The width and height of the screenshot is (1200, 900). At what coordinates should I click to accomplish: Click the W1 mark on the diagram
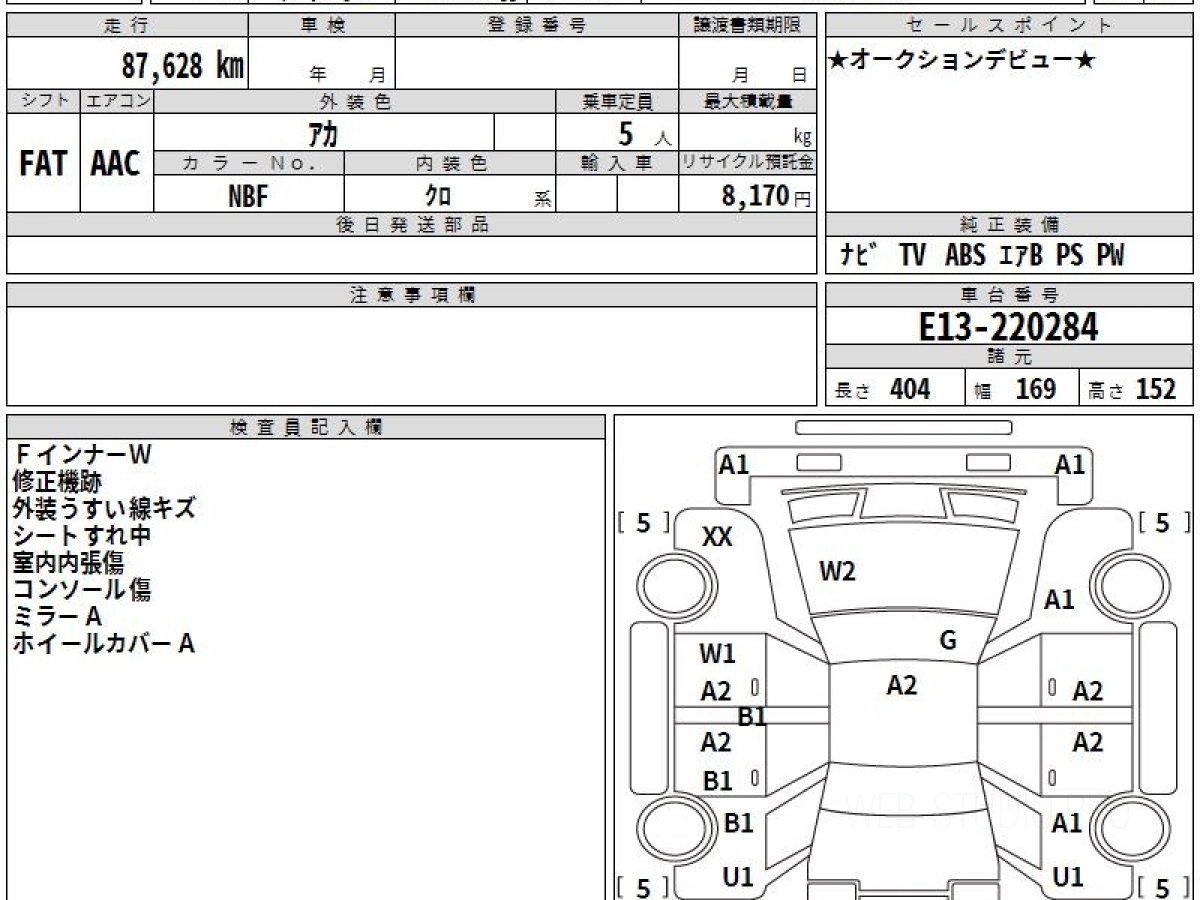pos(717,654)
